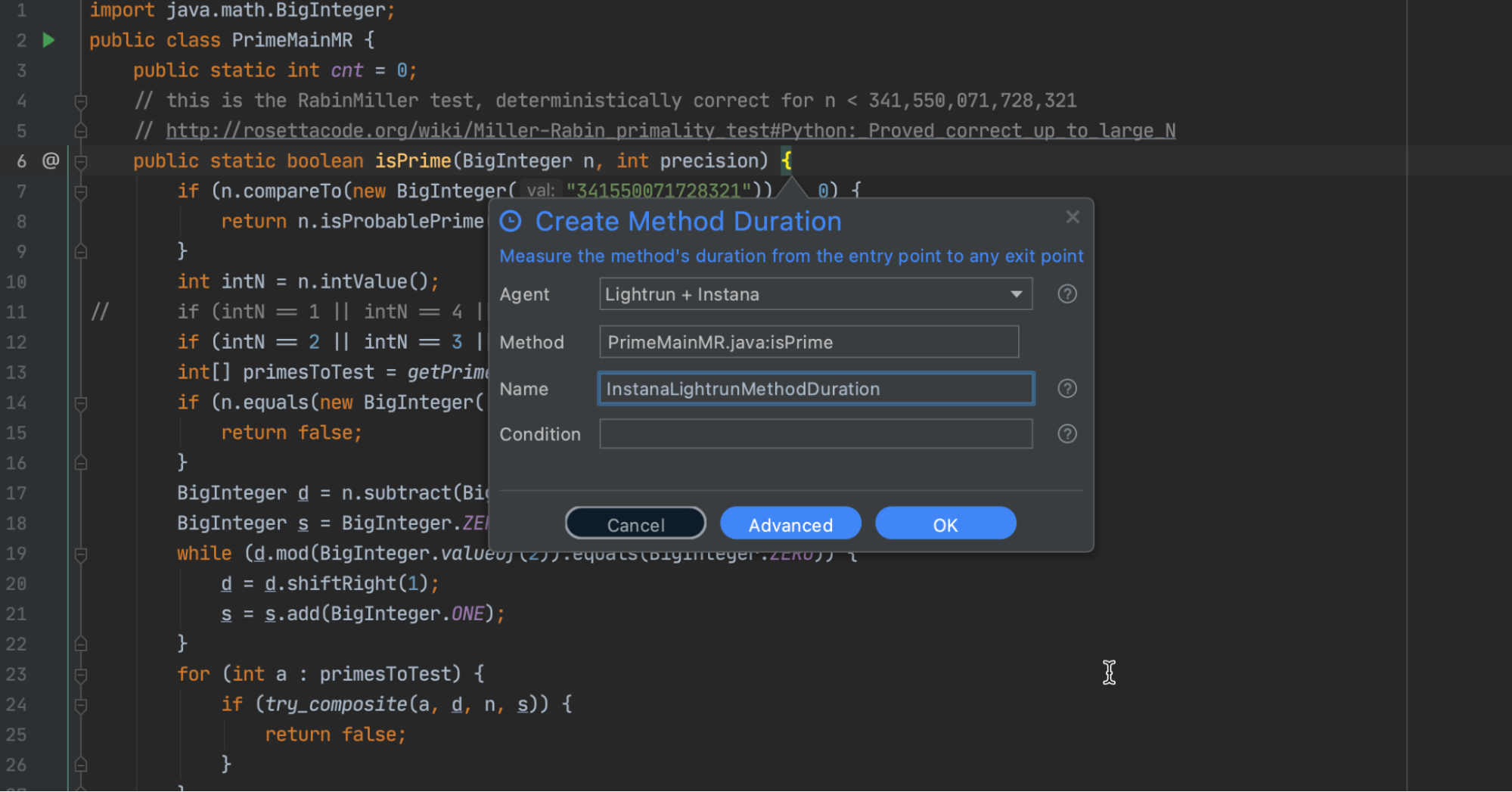The image size is (1512, 792).
Task: Click the help icon beside the Condition field
Action: click(x=1066, y=434)
